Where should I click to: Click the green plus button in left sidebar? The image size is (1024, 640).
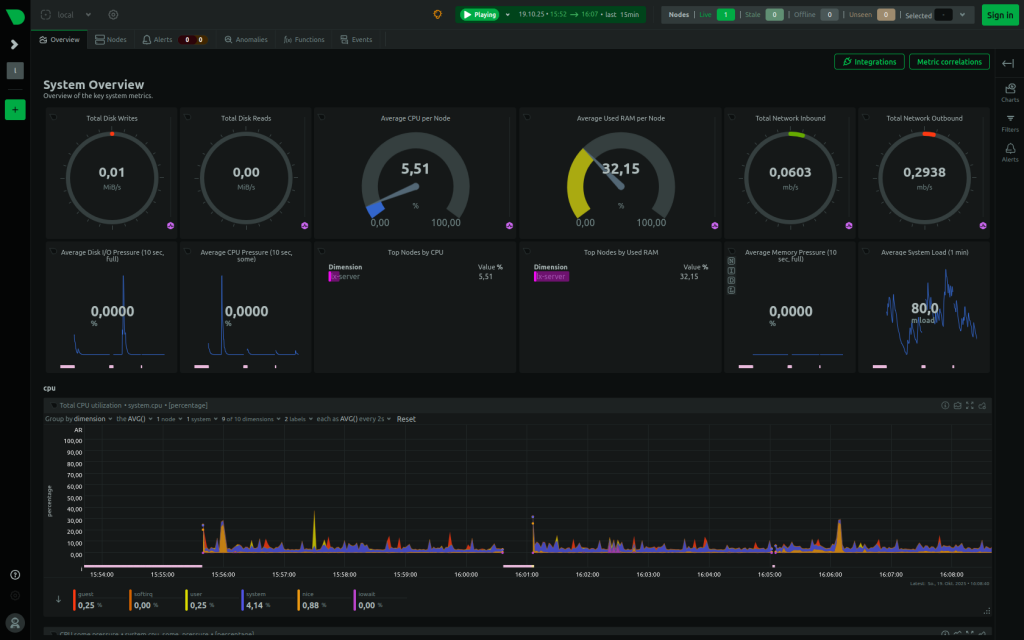[x=15, y=110]
